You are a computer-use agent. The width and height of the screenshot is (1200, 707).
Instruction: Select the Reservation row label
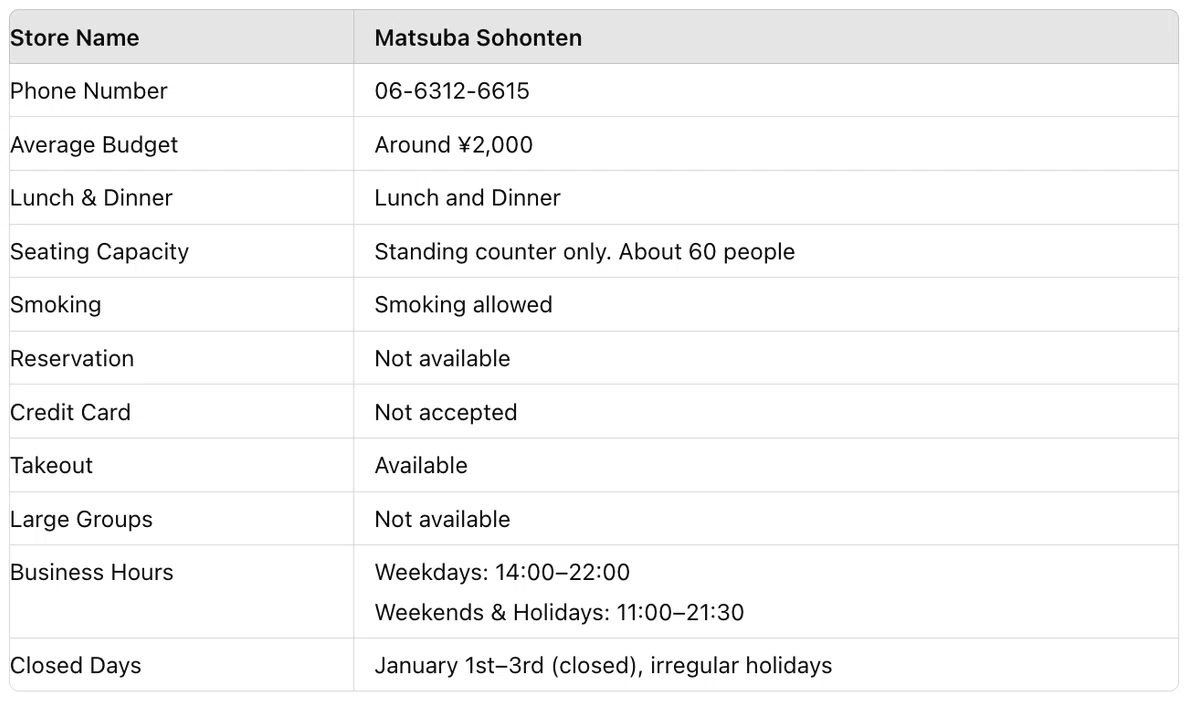72,359
